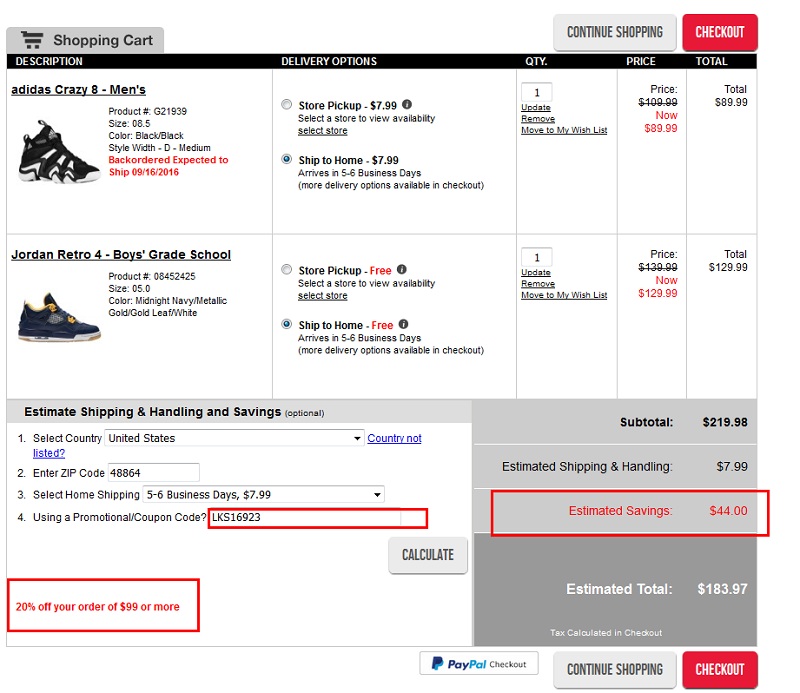Select Store Pickup Free for Jordan Retro 4
The image size is (800, 693).
(x=287, y=269)
